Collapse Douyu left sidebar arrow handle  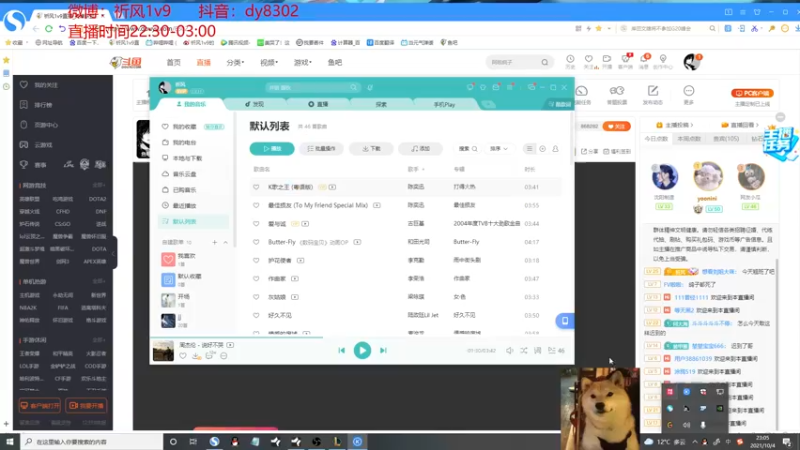pyautogui.click(x=114, y=254)
